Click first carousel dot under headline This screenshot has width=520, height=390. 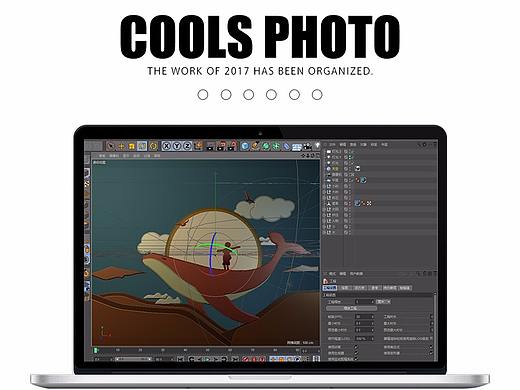(x=203, y=95)
